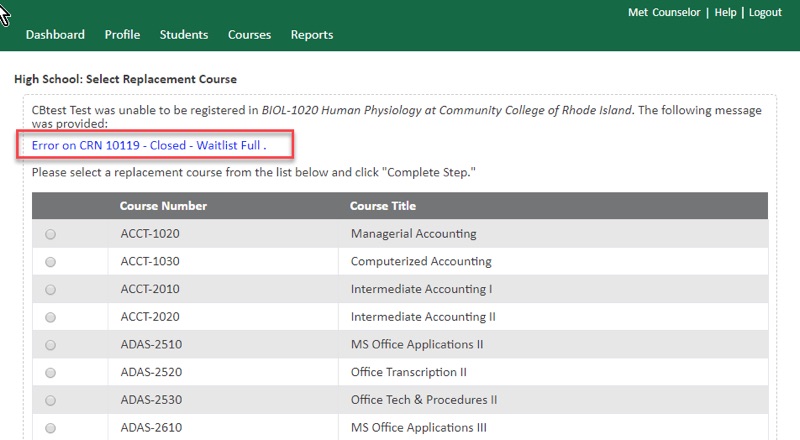The height and width of the screenshot is (440, 800).
Task: Log out using the Logout link
Action: click(x=765, y=13)
